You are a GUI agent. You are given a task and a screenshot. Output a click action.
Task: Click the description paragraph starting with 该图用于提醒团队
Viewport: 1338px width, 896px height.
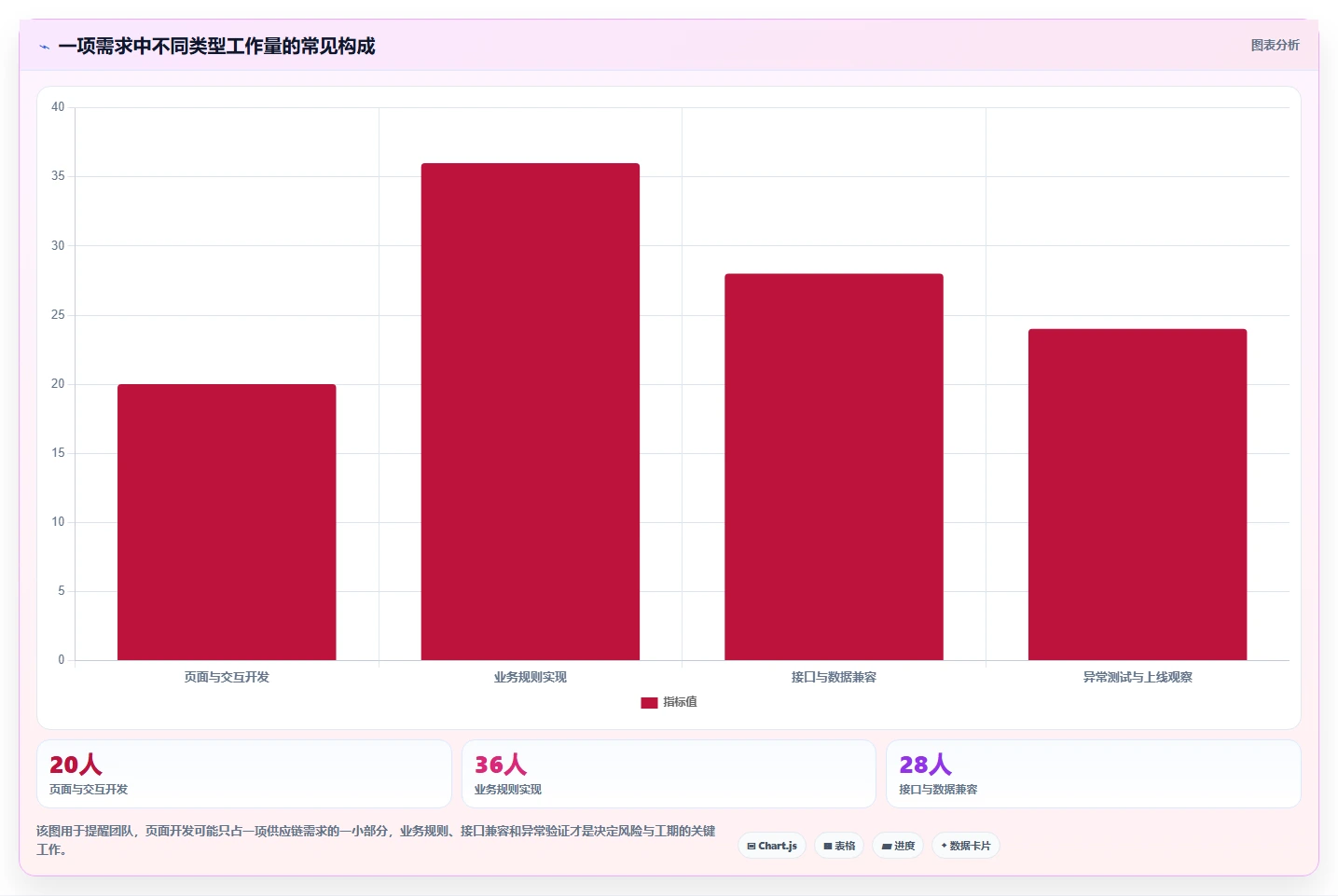[377, 840]
